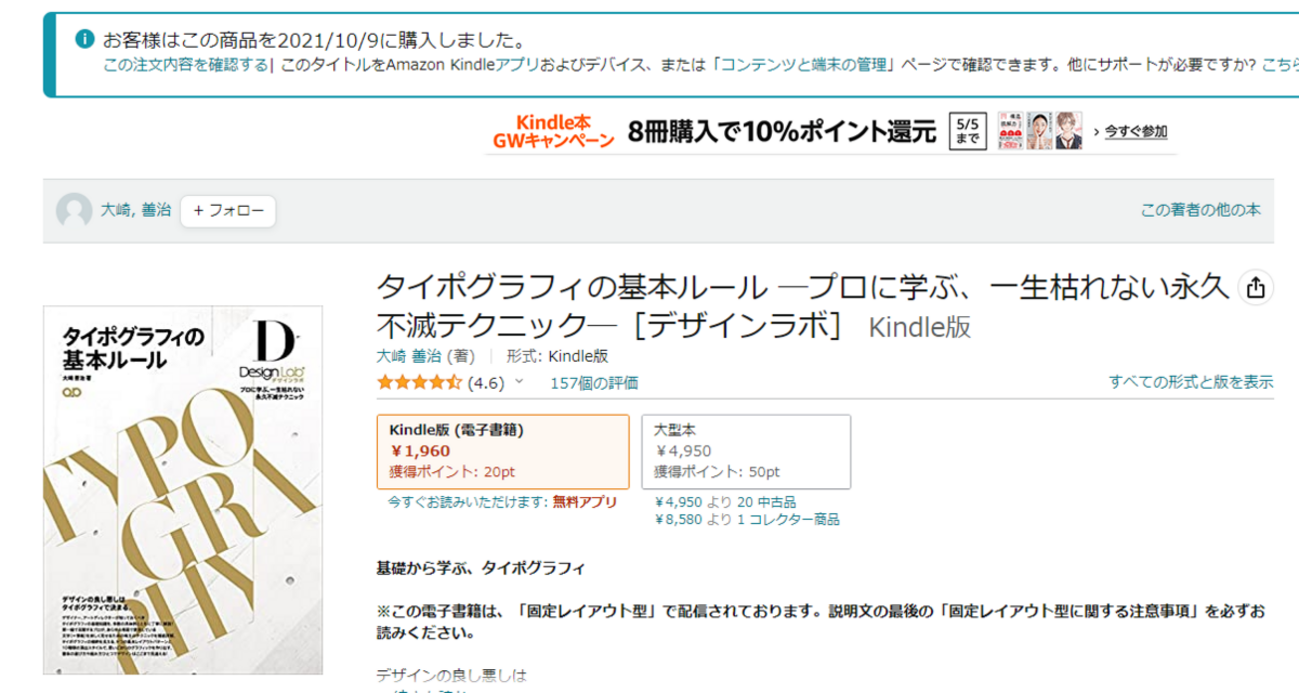
Task: Open コンテンツと端末の管理 link
Action: click(x=804, y=65)
